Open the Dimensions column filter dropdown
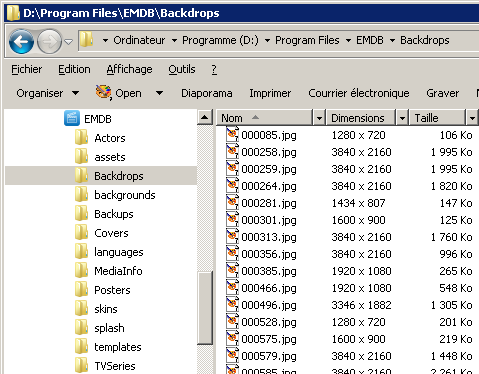Viewport: 479px width, 374px height. point(402,118)
